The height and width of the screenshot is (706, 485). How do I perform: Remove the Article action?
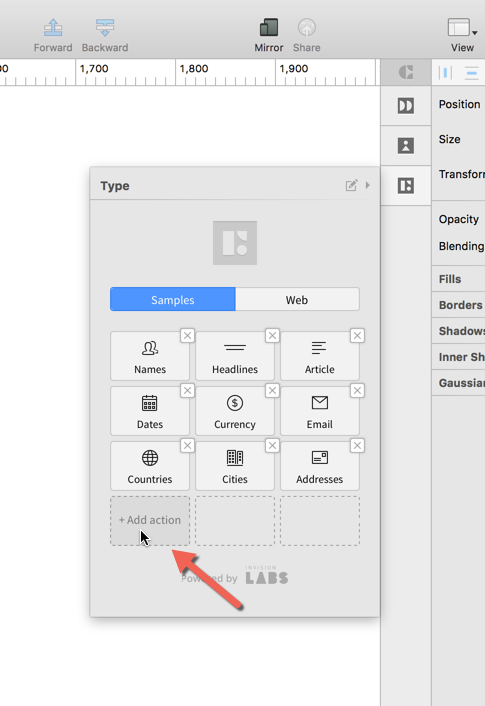(358, 335)
